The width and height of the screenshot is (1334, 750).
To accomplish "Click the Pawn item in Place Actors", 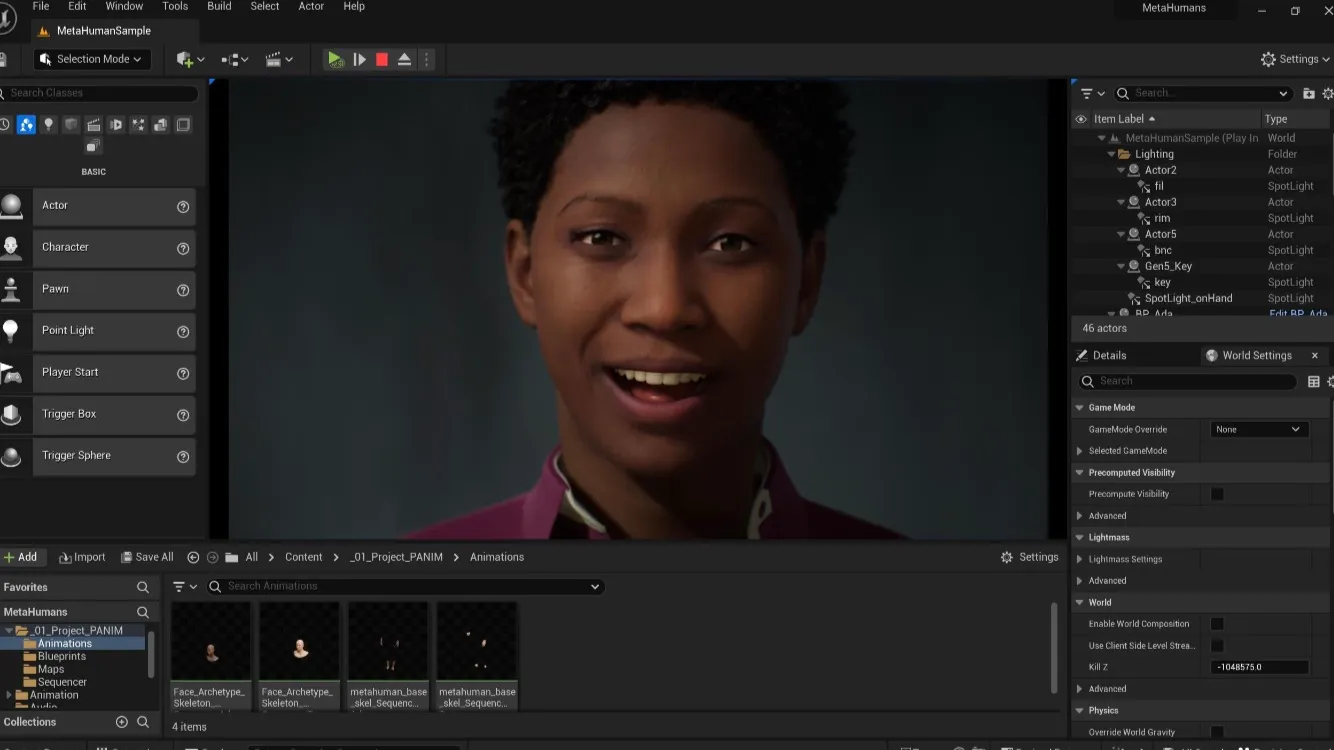I will point(98,289).
